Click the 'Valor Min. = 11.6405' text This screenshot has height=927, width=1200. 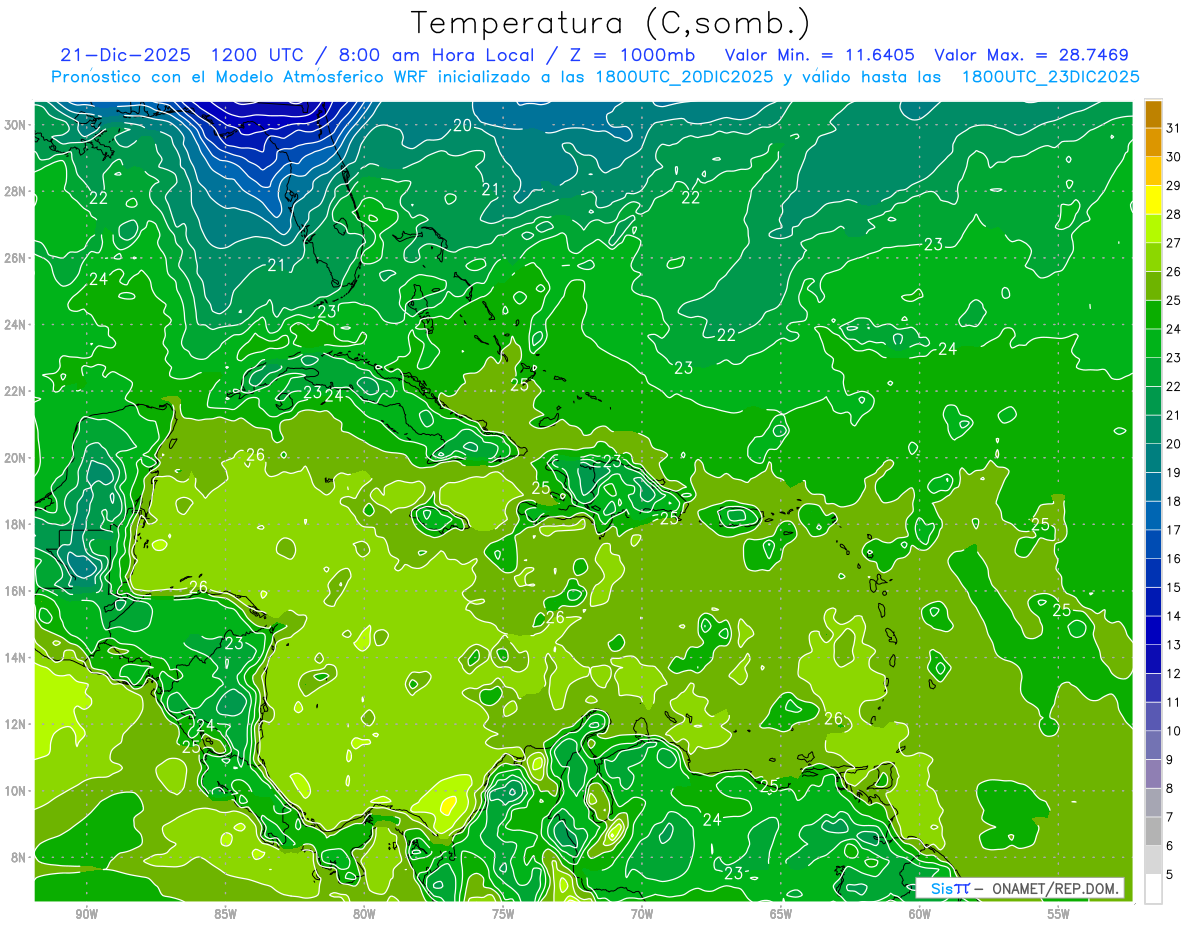tap(819, 55)
